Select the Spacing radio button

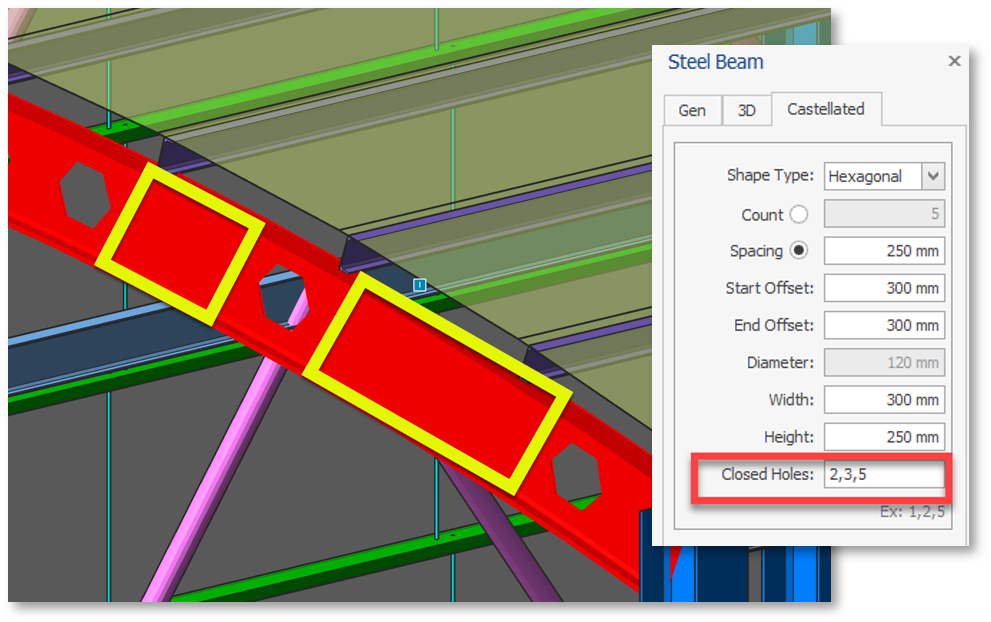(x=798, y=251)
